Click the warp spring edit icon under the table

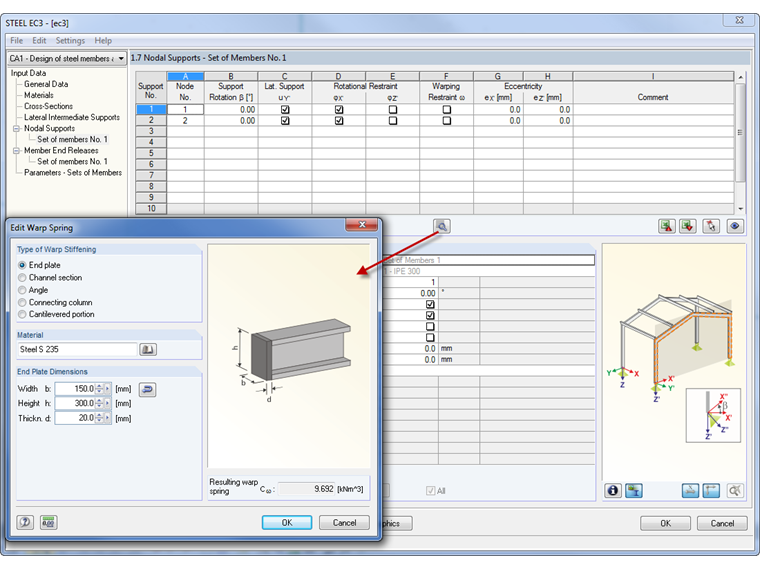coord(442,226)
